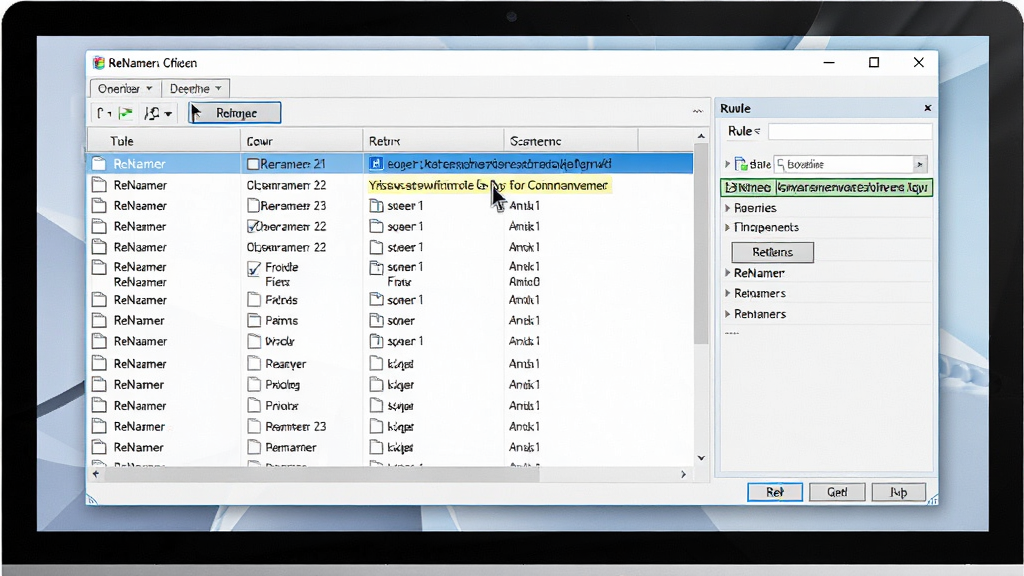Click the Tule file icon in the Wadr row
The image size is (1024, 576).
99,341
